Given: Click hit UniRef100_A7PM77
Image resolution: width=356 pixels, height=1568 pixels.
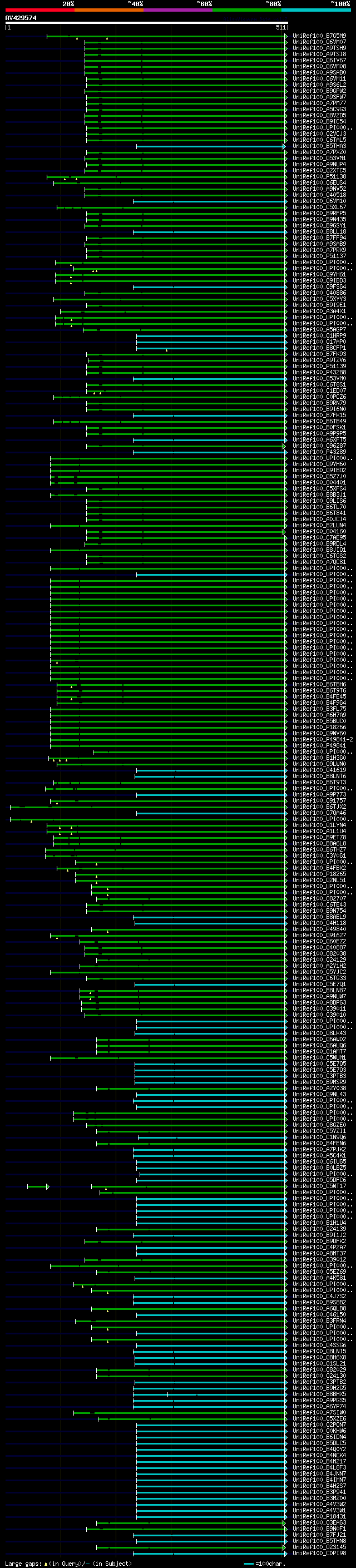Looking at the screenshot, I should pyautogui.click(x=319, y=103).
